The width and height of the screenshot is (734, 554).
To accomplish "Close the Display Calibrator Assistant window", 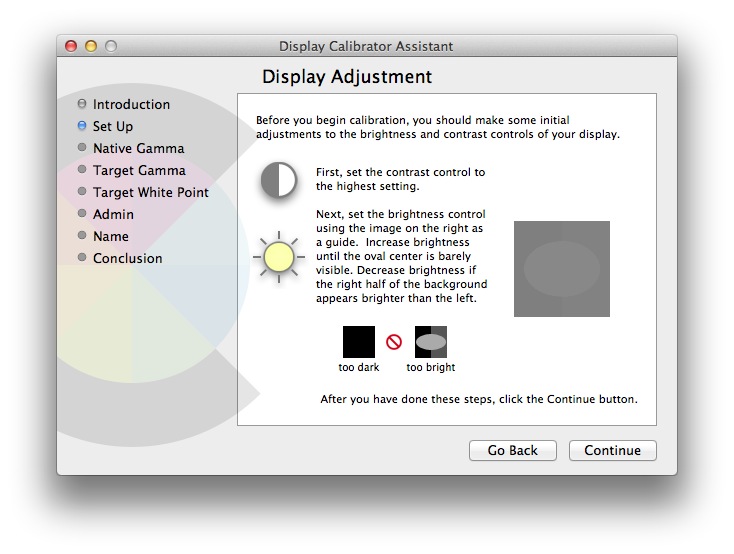I will pos(71,46).
